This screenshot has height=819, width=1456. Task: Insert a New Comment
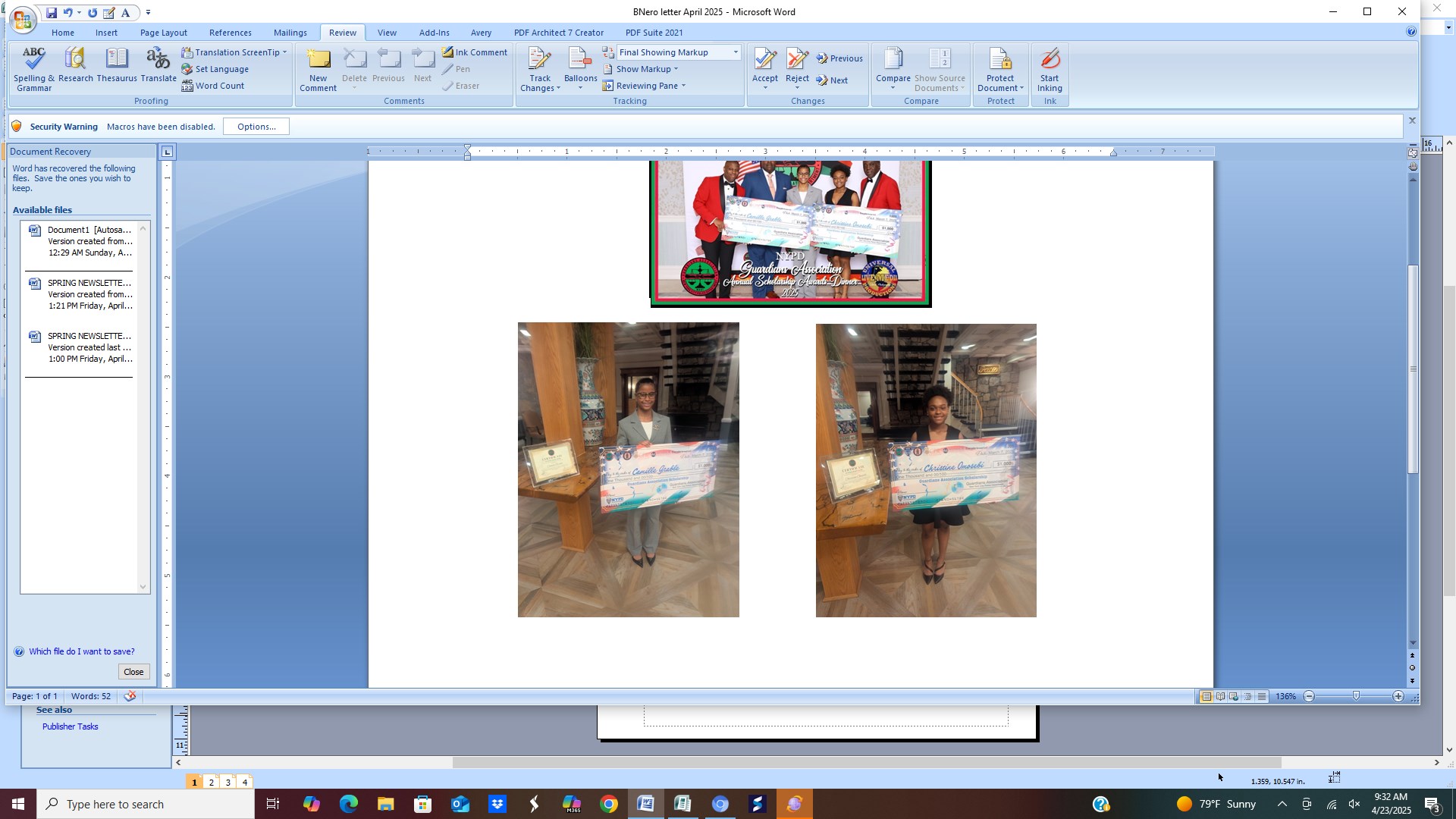tap(318, 68)
